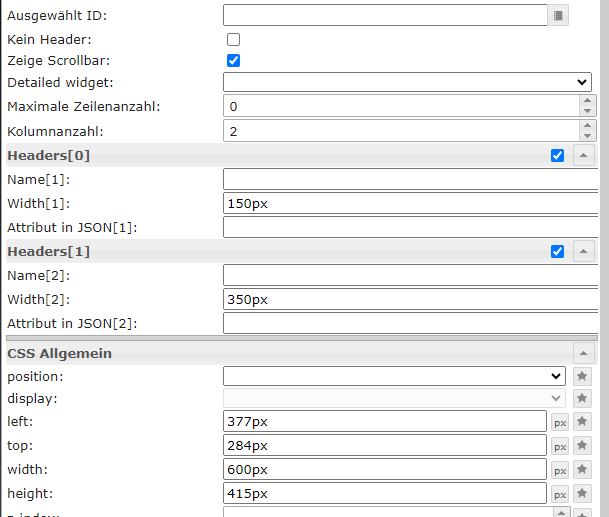
Task: Enable the Kein Header checkbox
Action: (x=234, y=40)
